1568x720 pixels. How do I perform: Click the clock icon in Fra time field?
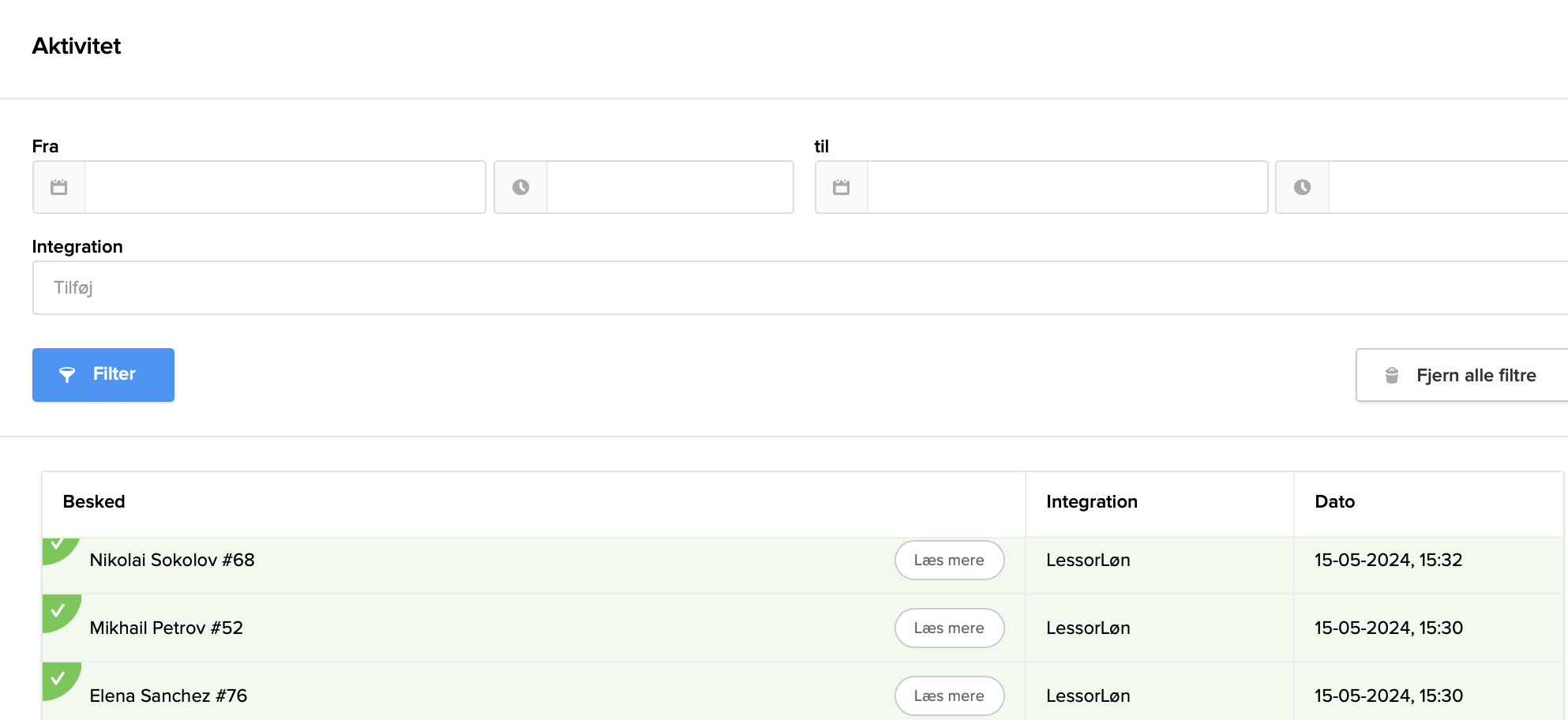click(x=520, y=187)
